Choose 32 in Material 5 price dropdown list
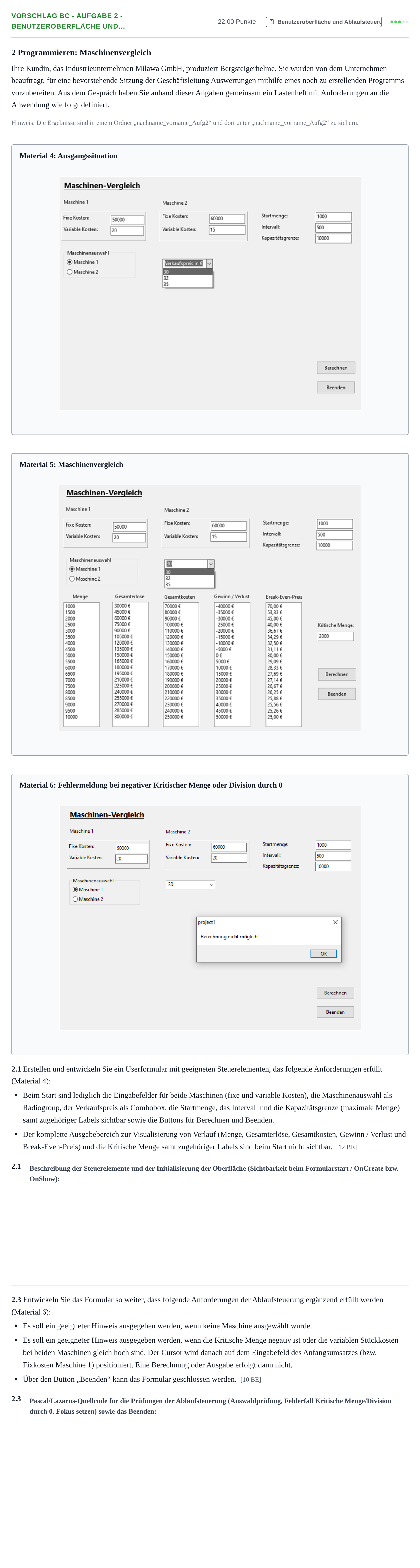This screenshot has width=420, height=1568. pyautogui.click(x=189, y=578)
